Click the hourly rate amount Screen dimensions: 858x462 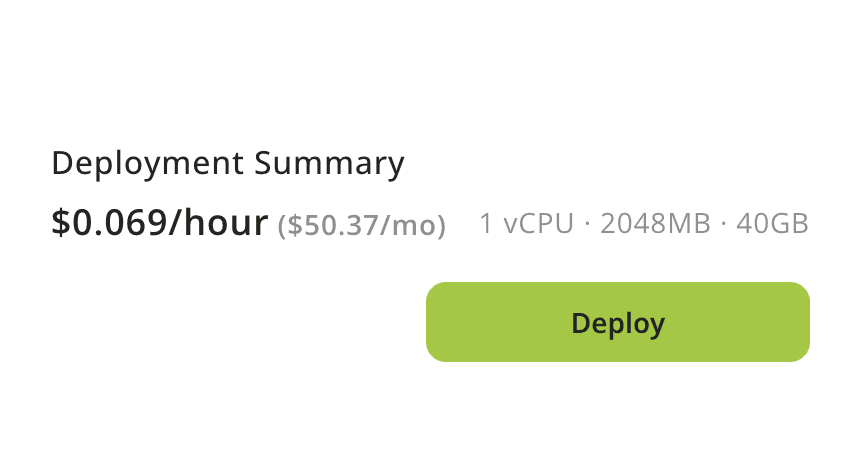[160, 223]
